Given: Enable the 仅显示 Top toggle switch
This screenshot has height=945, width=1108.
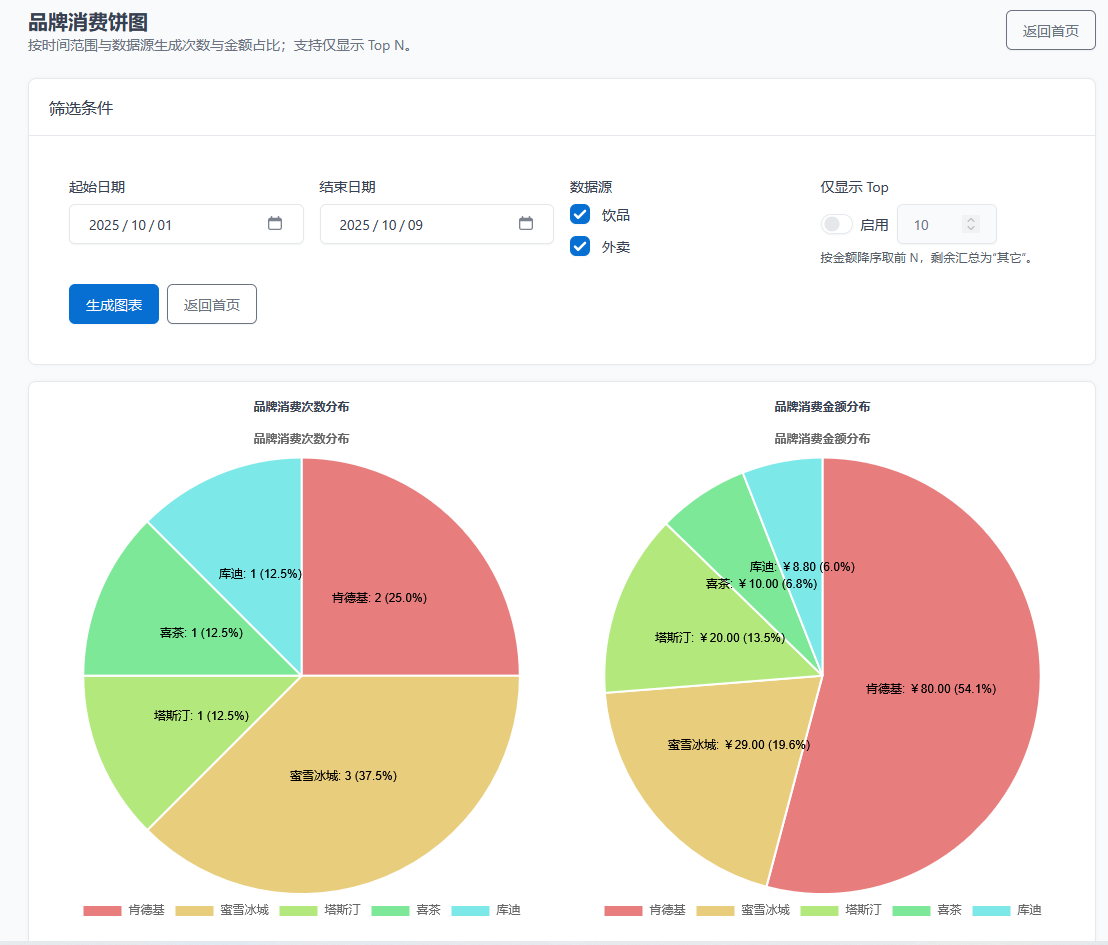Looking at the screenshot, I should coord(836,225).
